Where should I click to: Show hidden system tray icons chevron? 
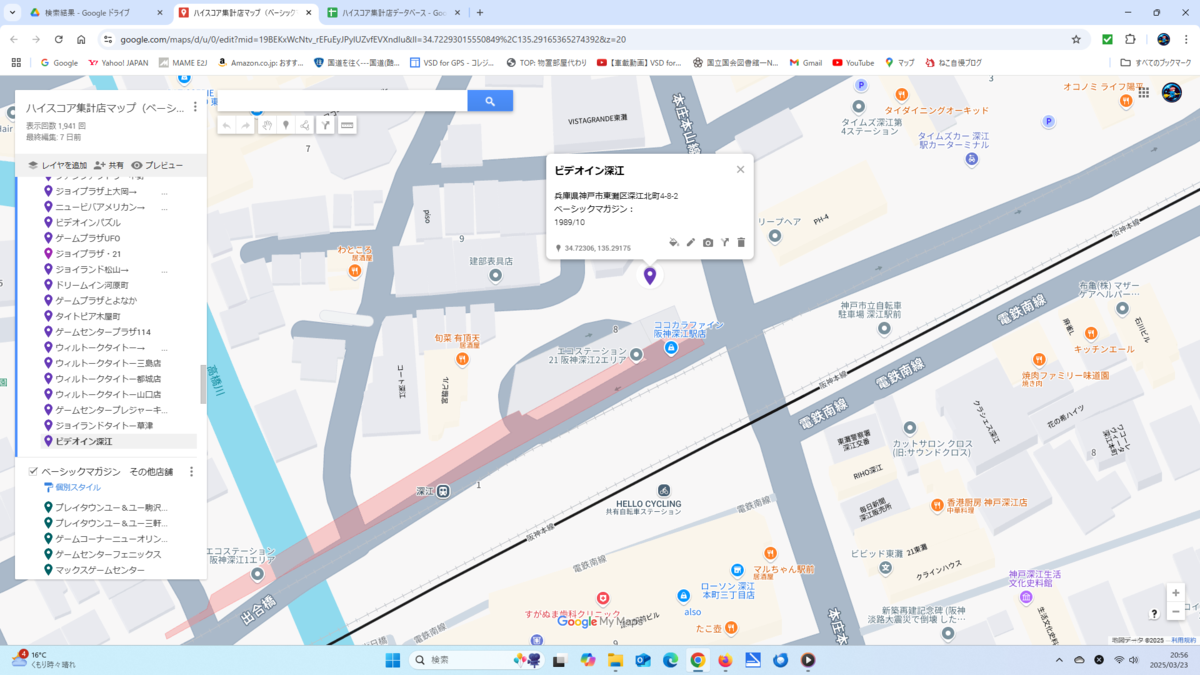coord(1059,660)
